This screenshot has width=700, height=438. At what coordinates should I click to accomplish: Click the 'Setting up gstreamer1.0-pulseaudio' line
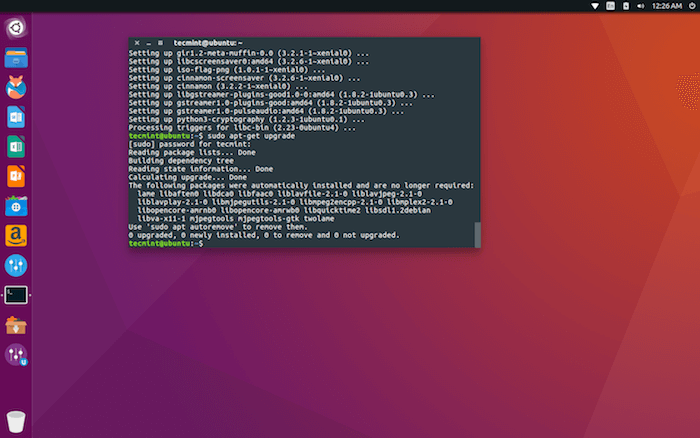266,111
